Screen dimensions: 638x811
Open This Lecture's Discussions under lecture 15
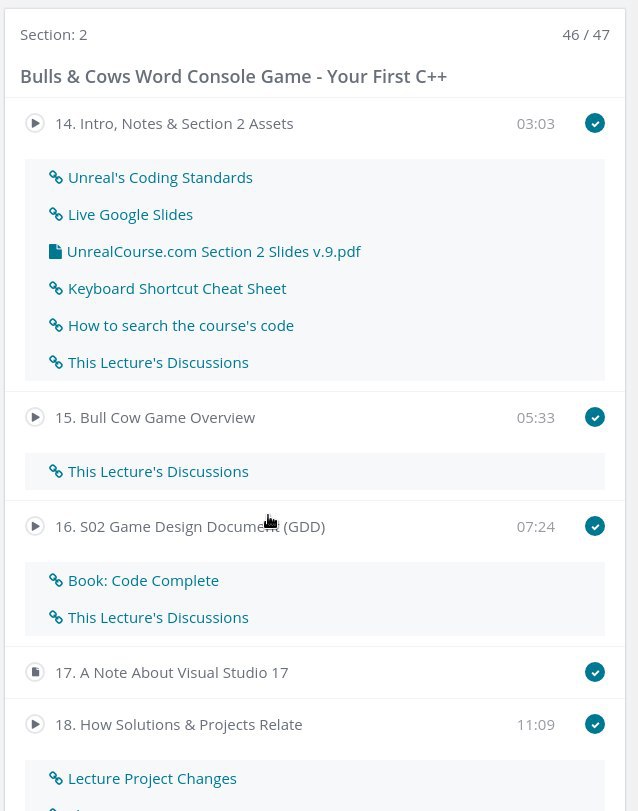pos(158,472)
